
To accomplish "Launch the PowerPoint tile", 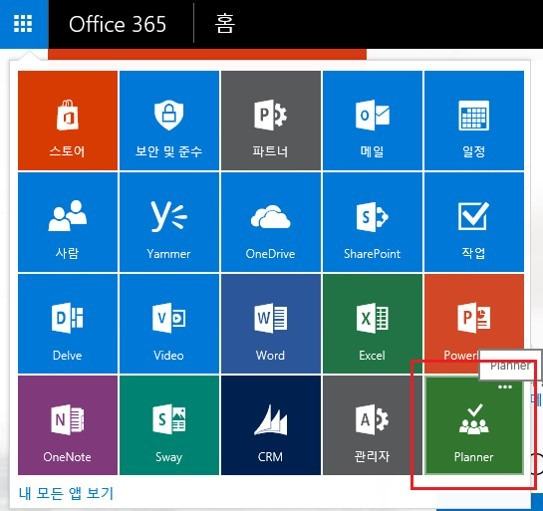I will pos(474,324).
